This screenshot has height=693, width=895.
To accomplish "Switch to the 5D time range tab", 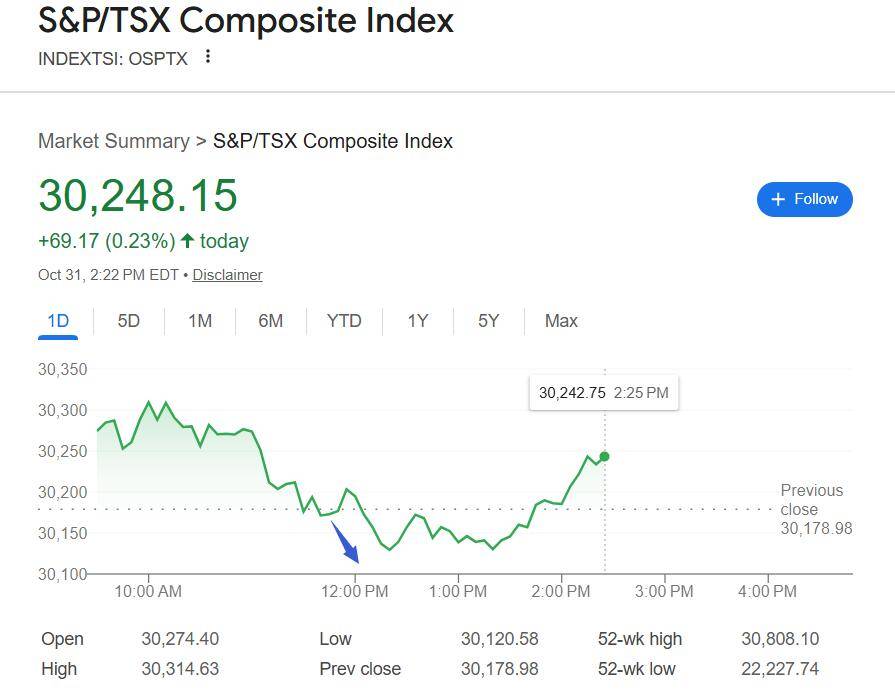I will click(129, 321).
